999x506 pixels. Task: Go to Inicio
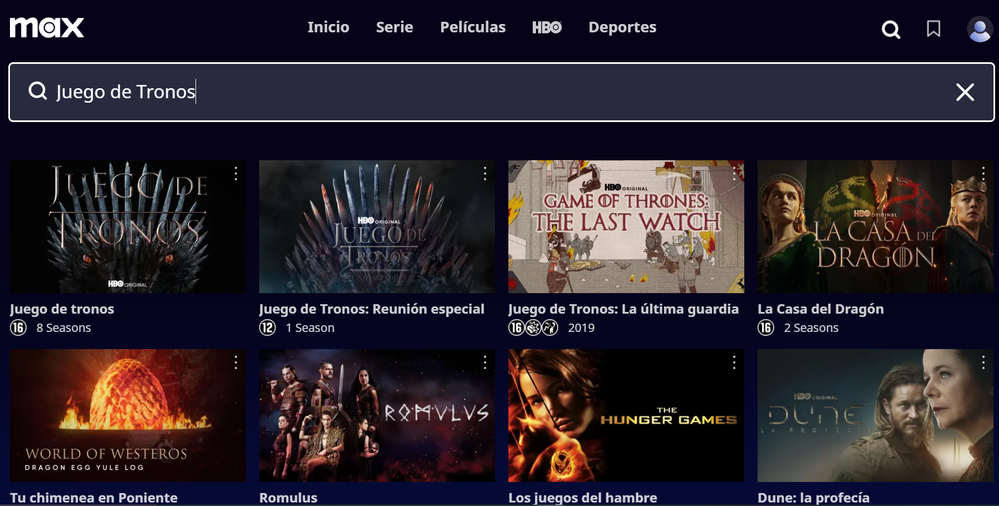click(x=328, y=27)
